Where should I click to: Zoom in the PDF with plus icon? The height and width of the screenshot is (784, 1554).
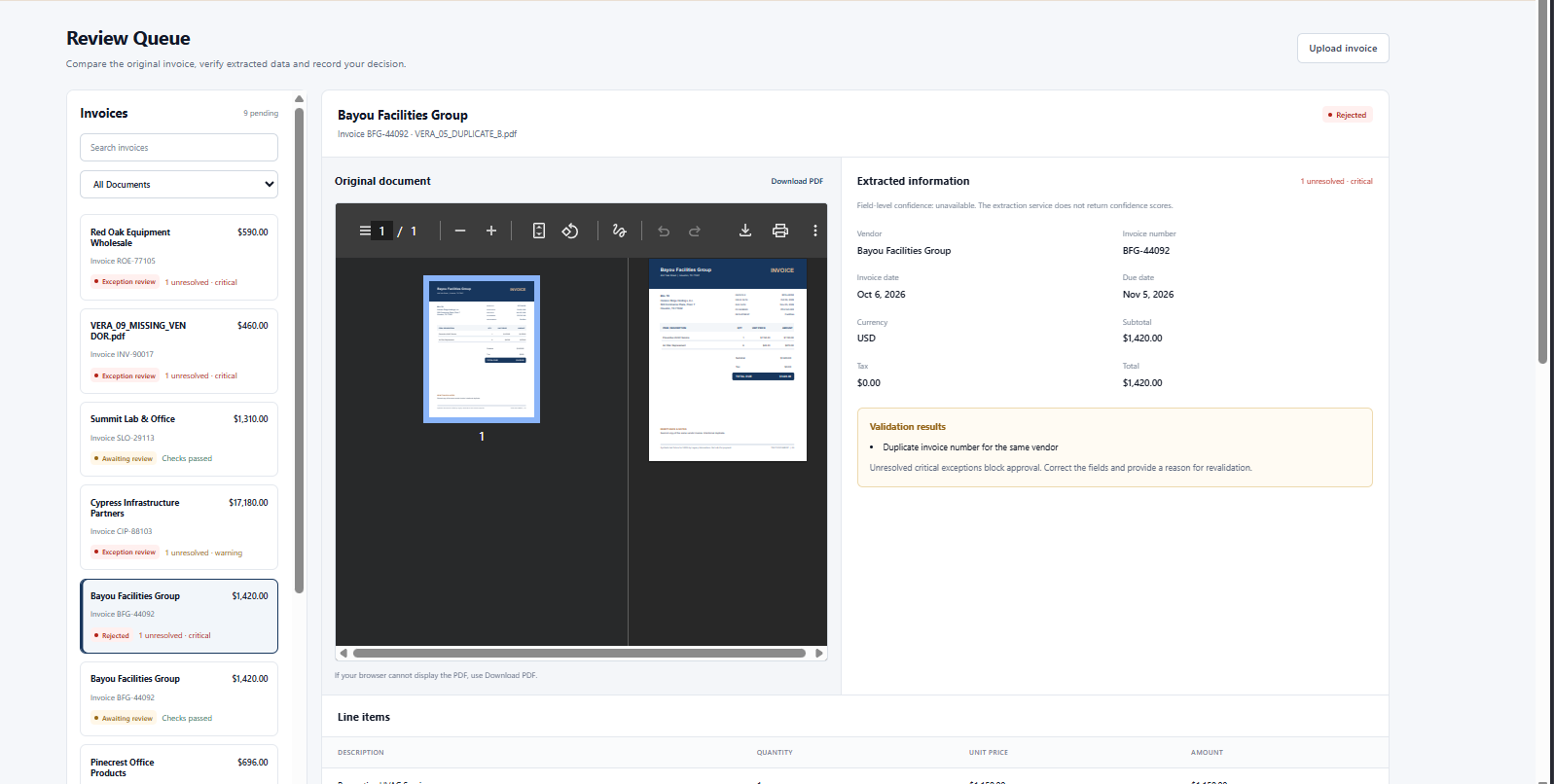[491, 231]
